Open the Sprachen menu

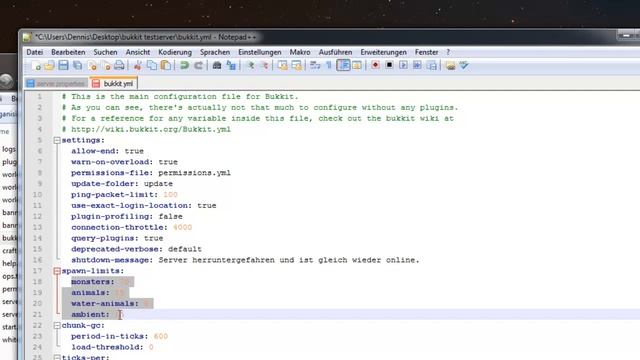(x=215, y=52)
